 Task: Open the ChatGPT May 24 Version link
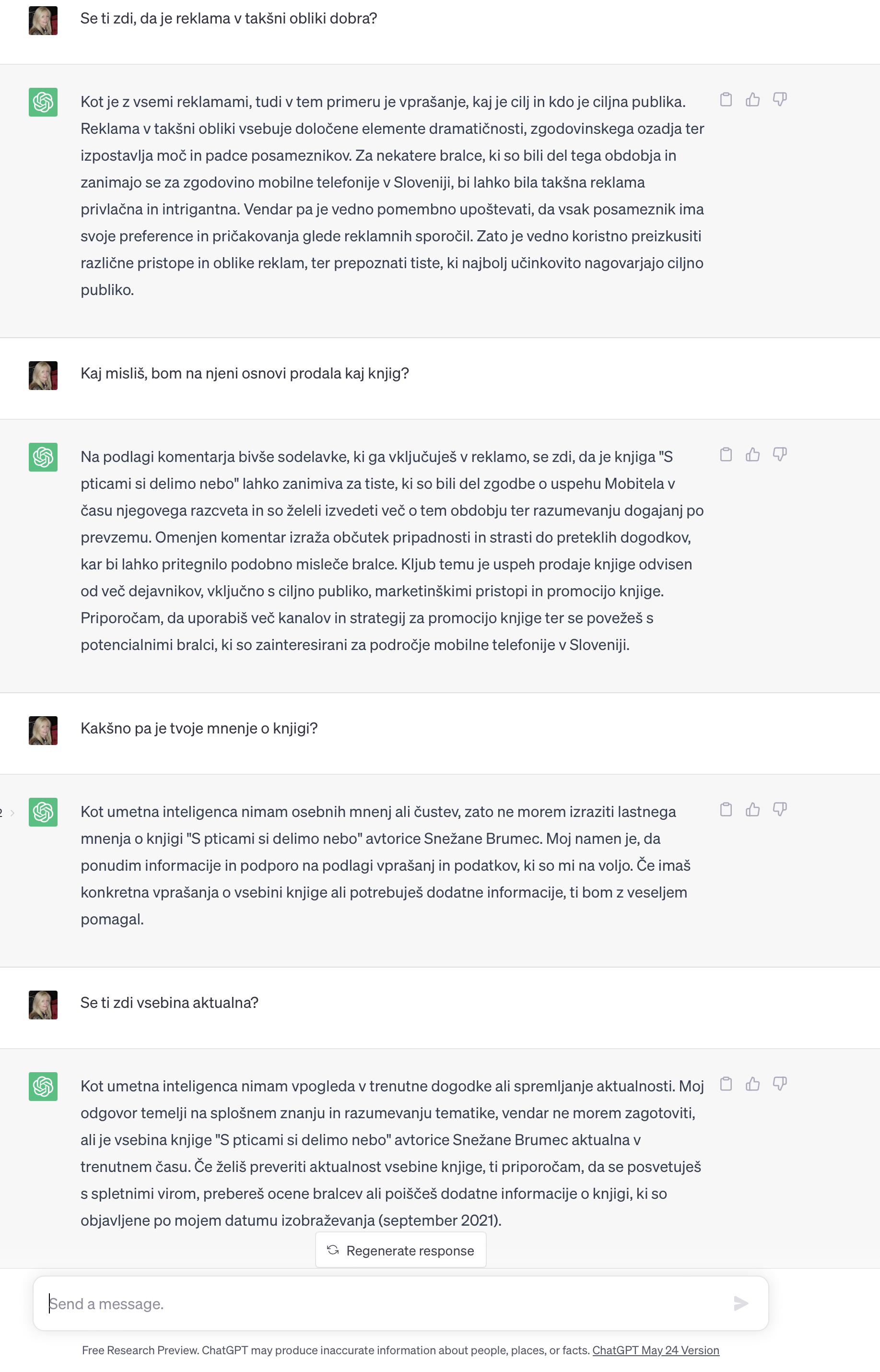(x=656, y=1350)
